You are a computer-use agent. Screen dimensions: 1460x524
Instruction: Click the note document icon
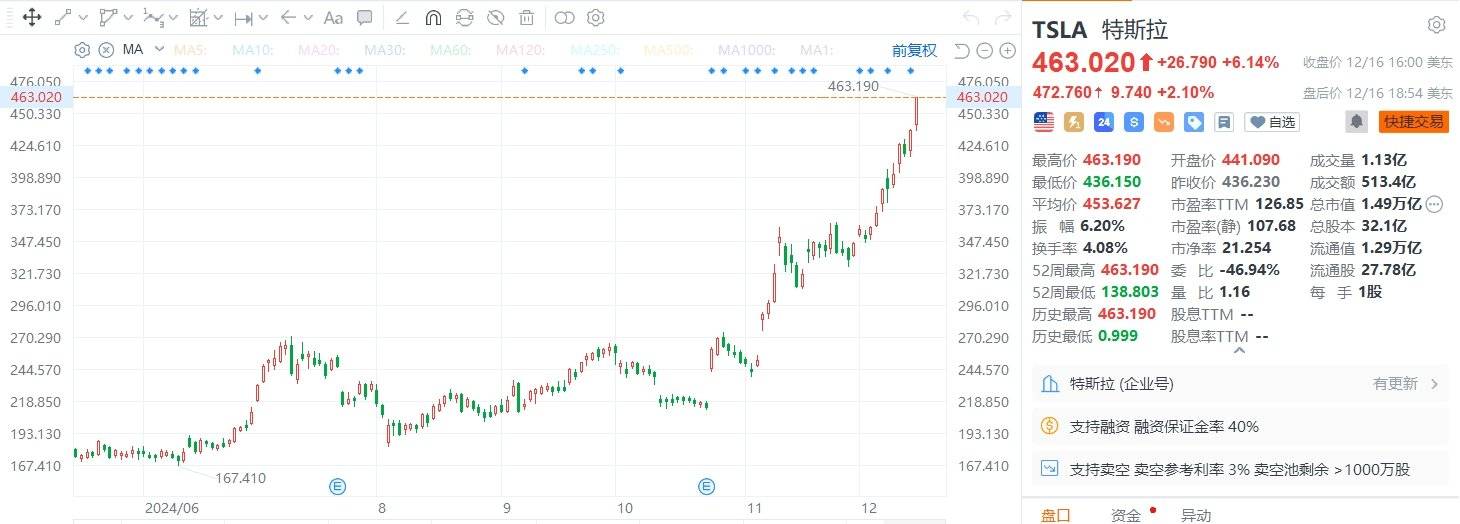pyautogui.click(x=1223, y=122)
